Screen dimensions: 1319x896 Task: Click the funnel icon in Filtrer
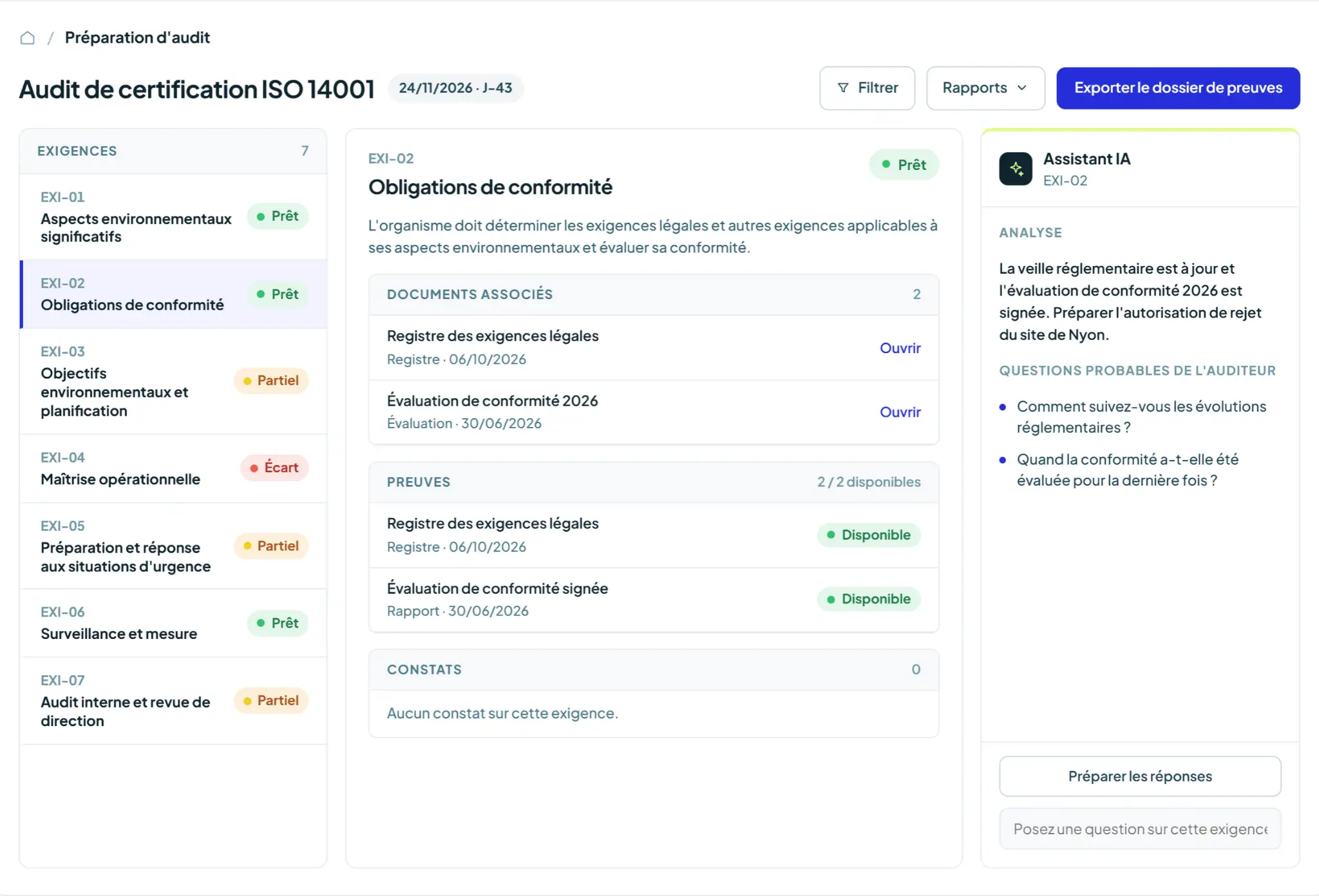[842, 88]
